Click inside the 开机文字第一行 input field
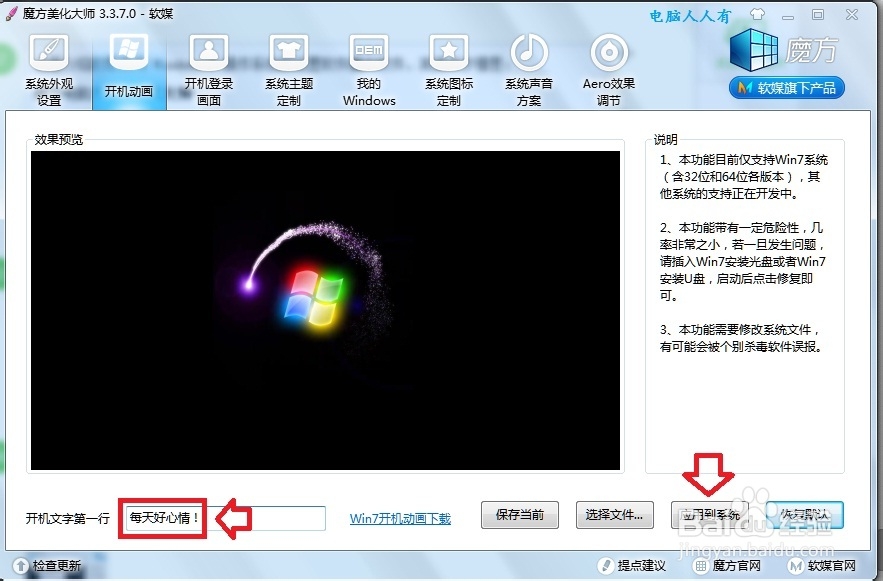This screenshot has height=581, width=883. pos(226,518)
